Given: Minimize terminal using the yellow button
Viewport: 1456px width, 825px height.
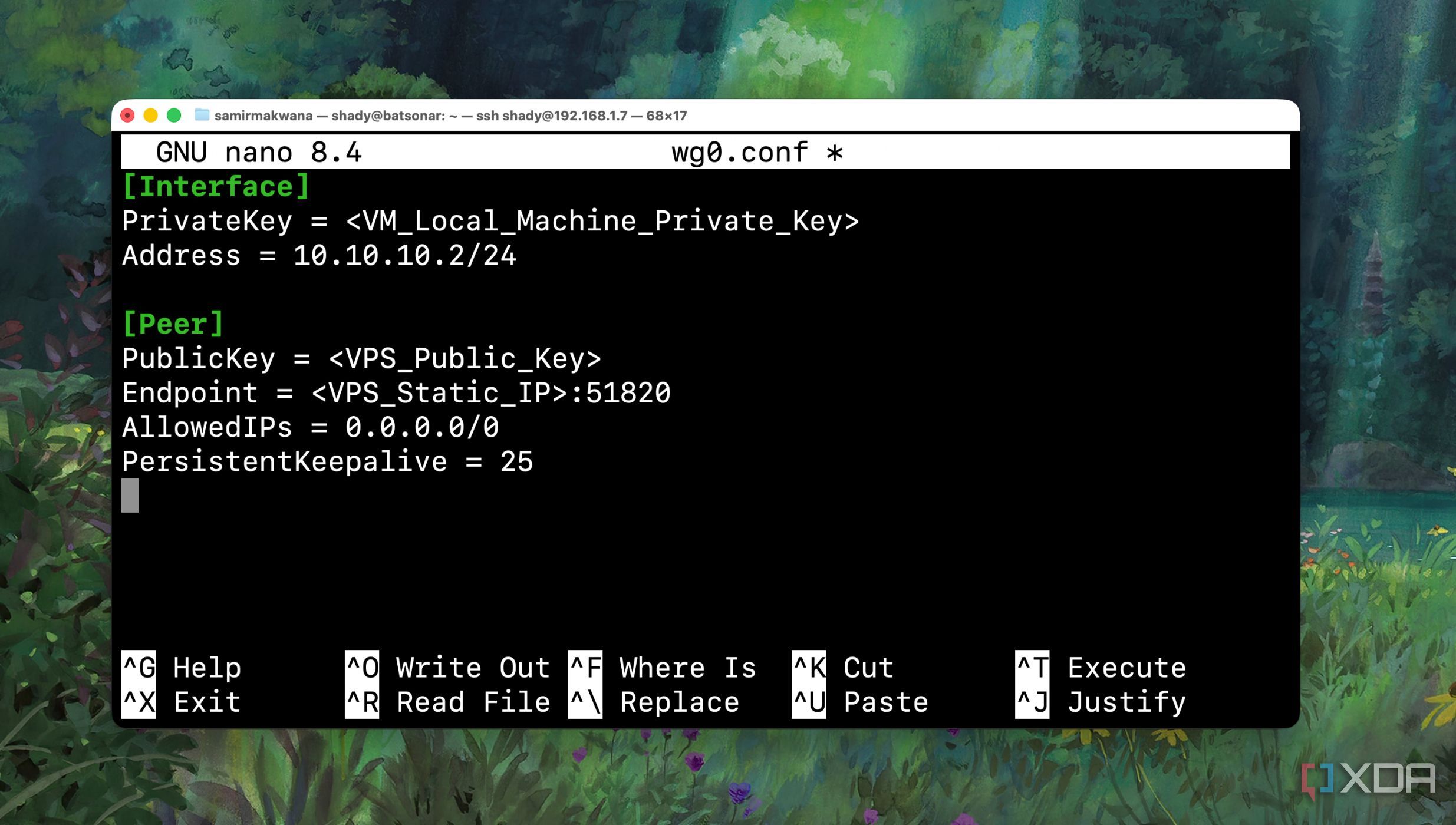Looking at the screenshot, I should 150,115.
